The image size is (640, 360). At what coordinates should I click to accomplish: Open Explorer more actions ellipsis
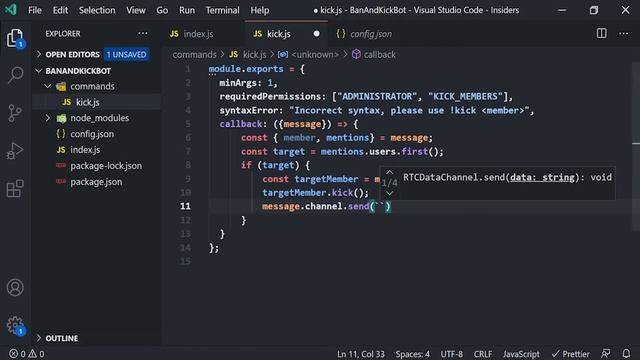(x=143, y=33)
